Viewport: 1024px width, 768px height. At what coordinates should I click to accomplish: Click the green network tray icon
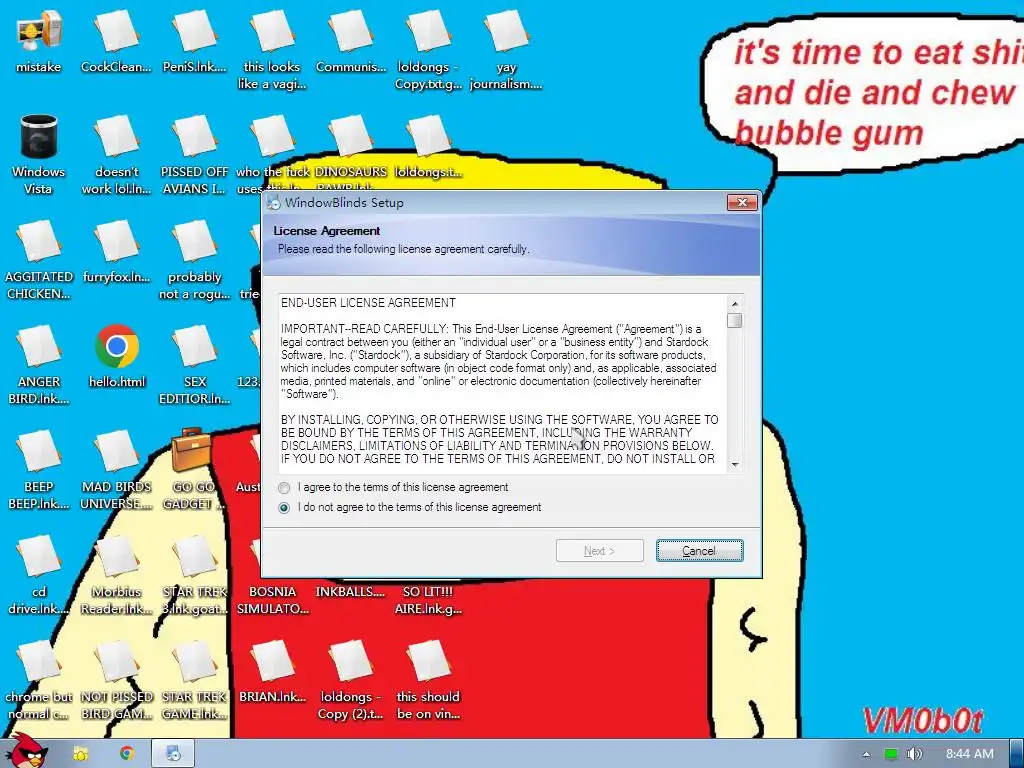click(890, 754)
